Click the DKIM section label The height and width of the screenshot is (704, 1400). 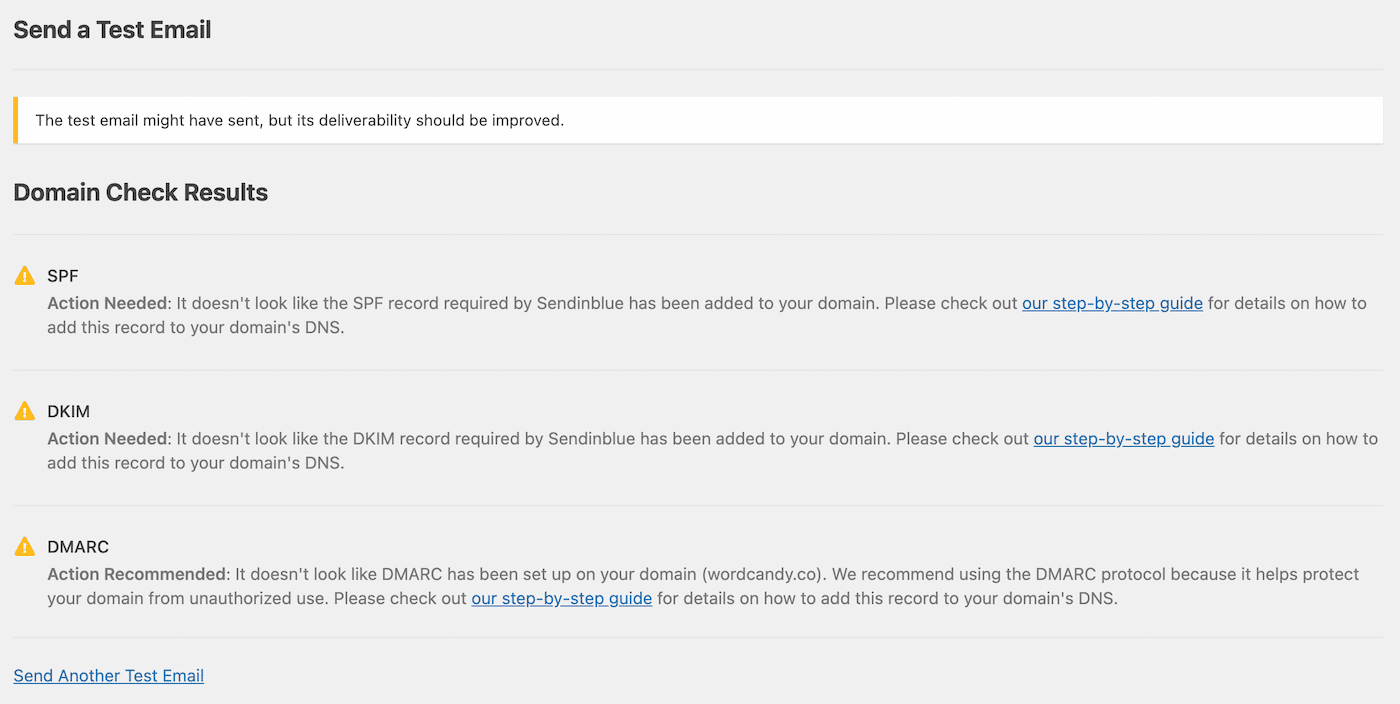(x=70, y=410)
